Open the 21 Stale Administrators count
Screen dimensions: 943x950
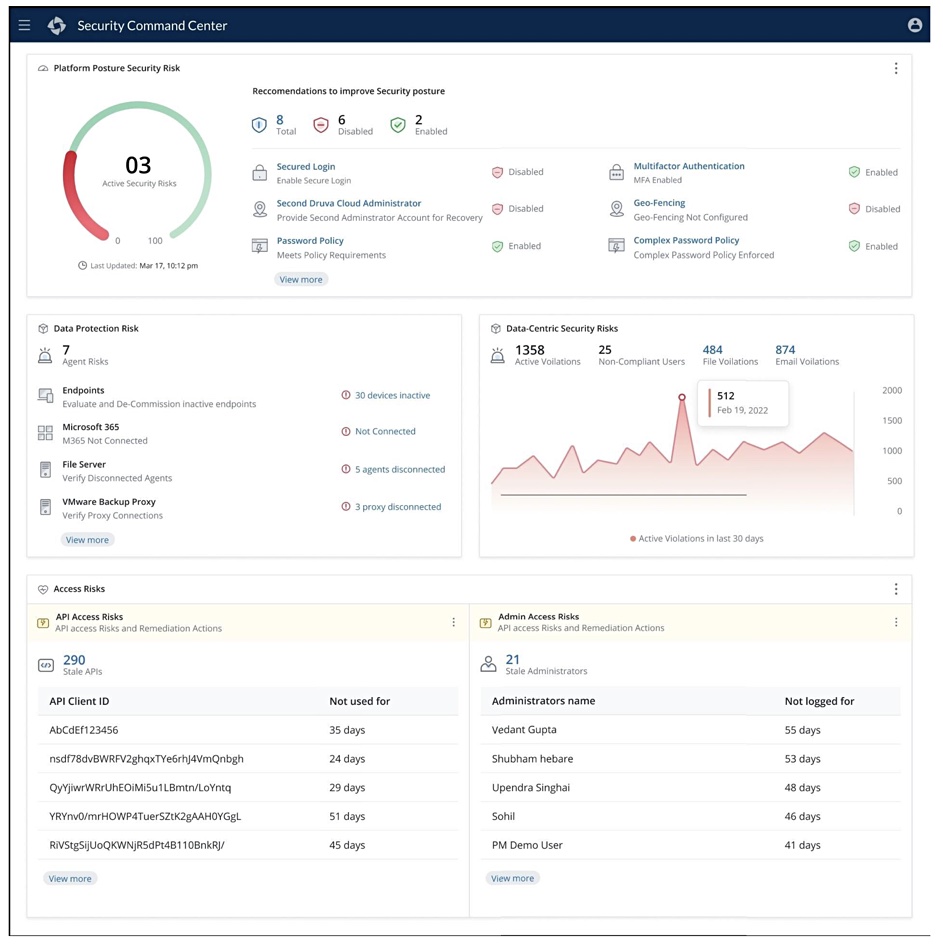click(513, 659)
